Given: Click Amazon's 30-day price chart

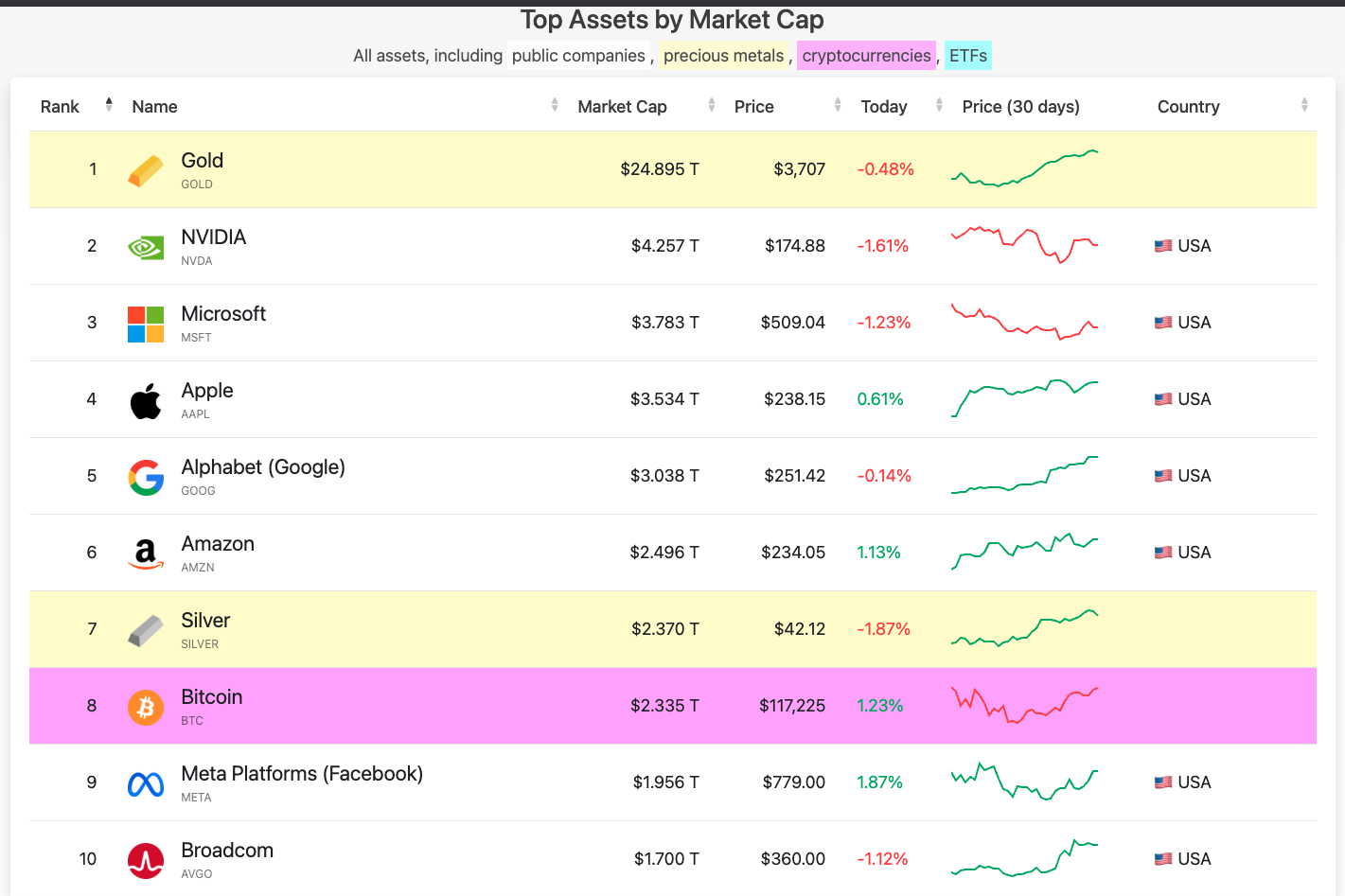Looking at the screenshot, I should pyautogui.click(x=1024, y=552).
